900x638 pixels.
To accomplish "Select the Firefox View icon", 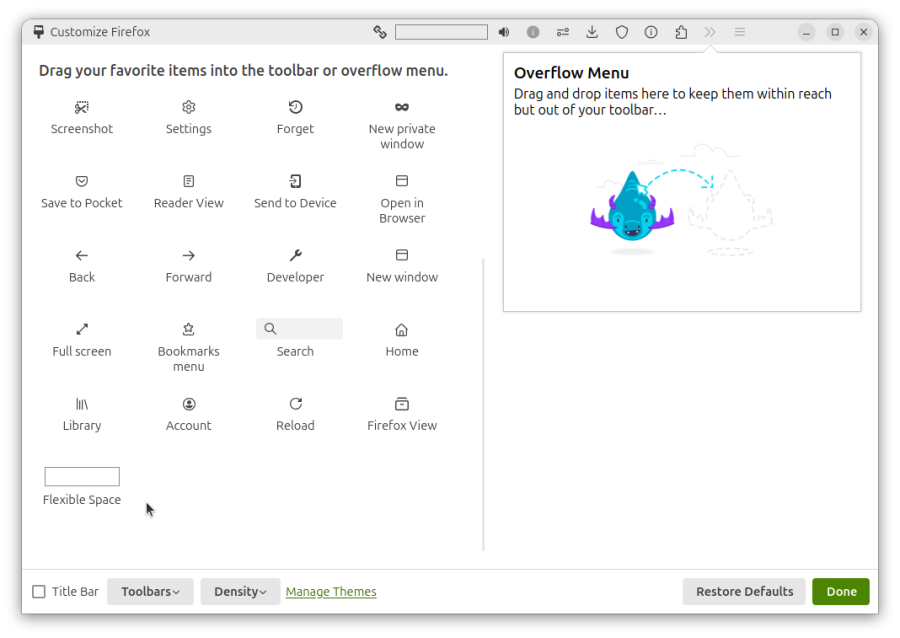I will [402, 404].
